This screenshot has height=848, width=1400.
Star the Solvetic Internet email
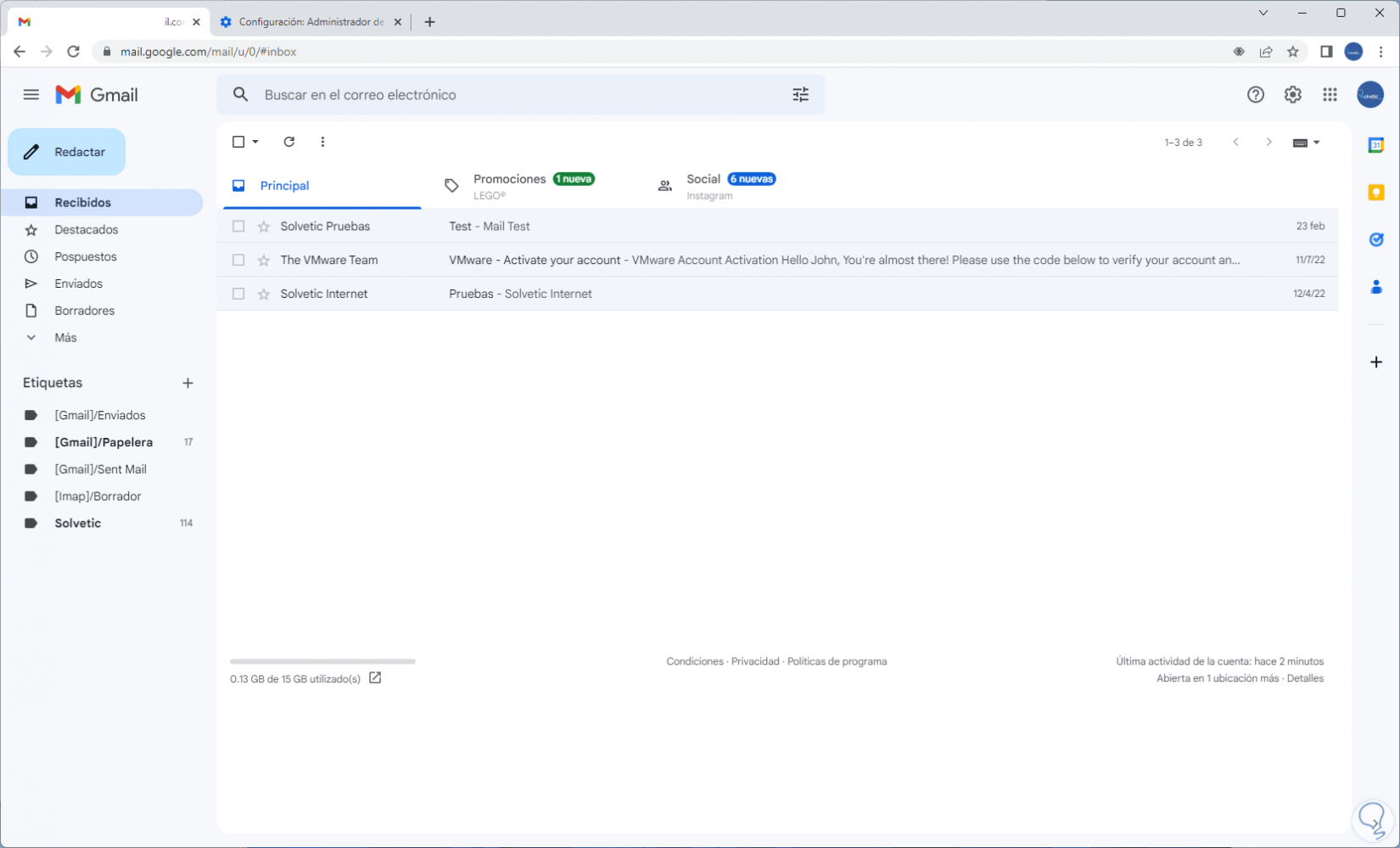pyautogui.click(x=264, y=295)
